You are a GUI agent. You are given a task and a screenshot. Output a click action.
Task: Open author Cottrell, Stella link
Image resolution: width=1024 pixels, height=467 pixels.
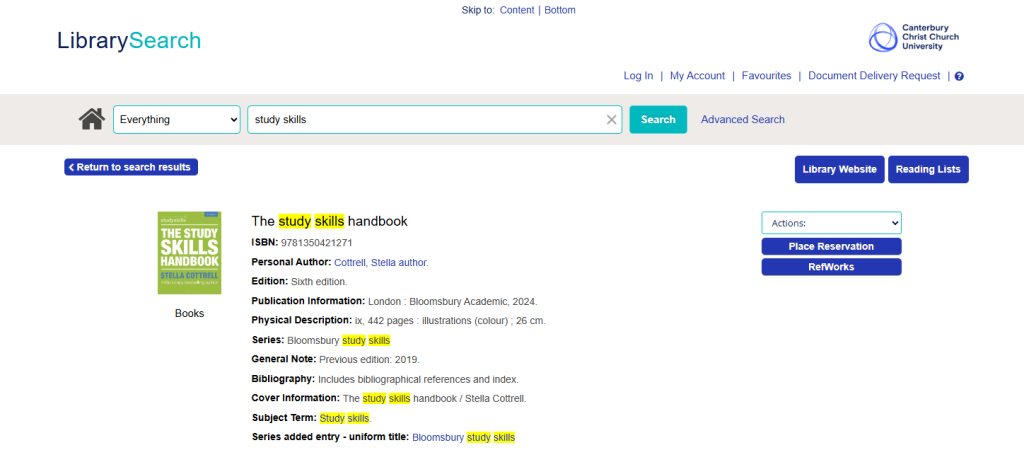(381, 263)
